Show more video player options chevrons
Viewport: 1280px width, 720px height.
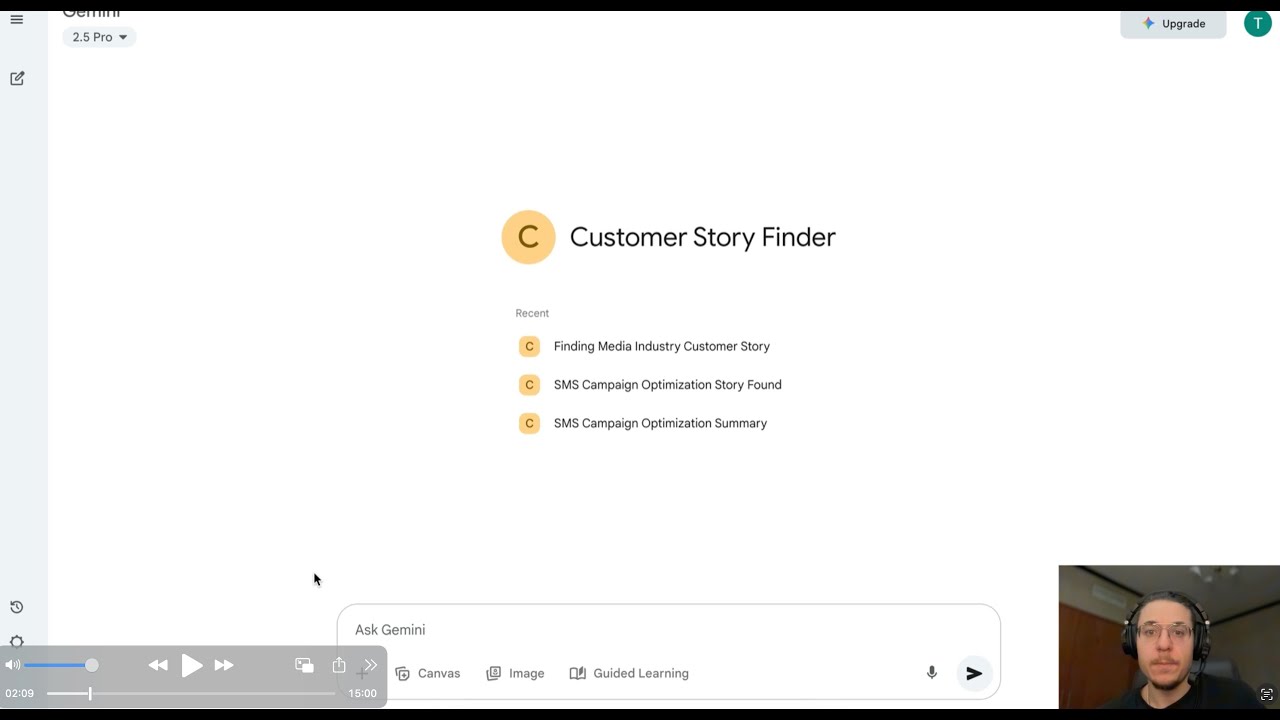pos(370,665)
